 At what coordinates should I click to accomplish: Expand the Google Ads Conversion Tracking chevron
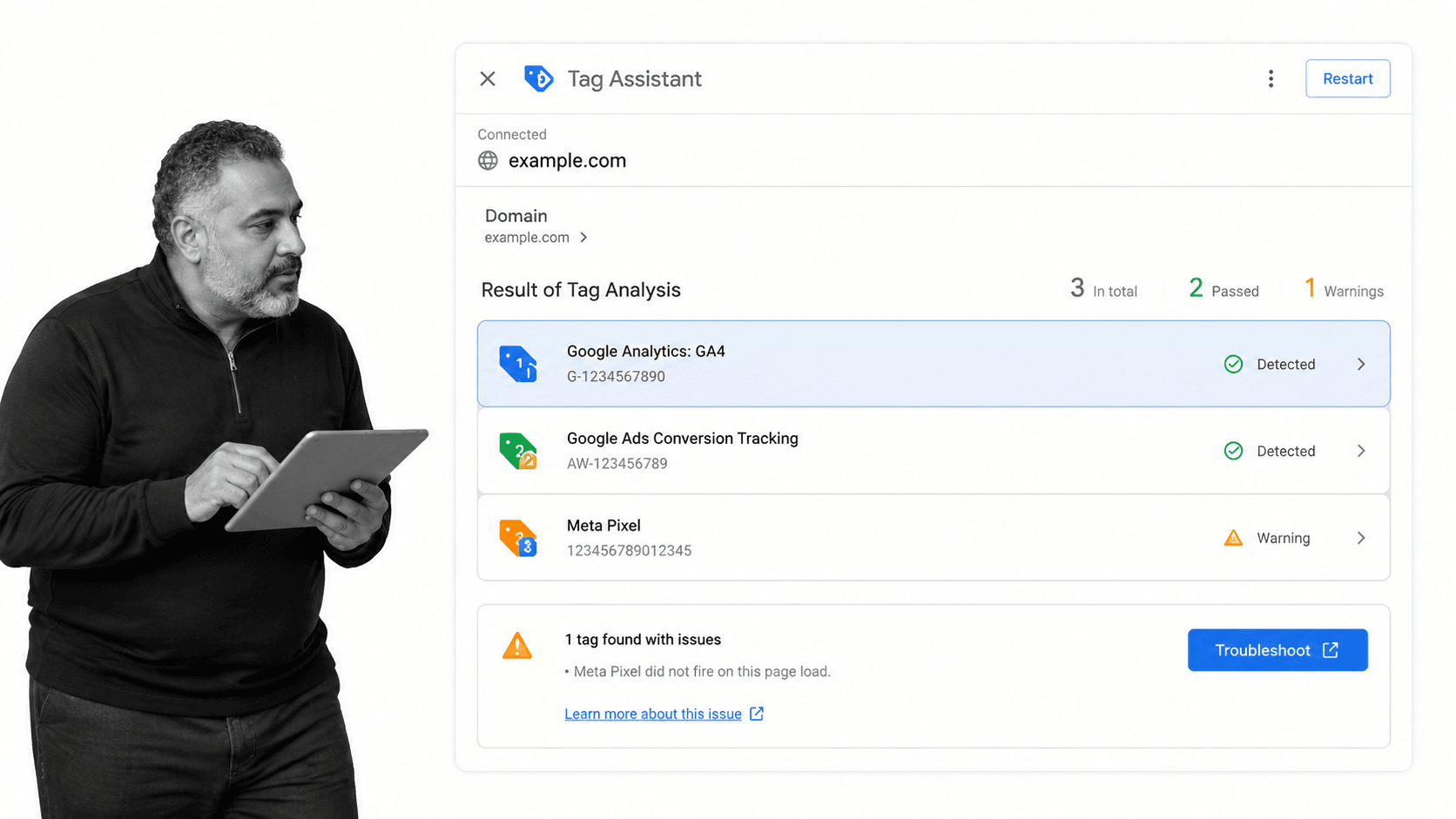(1361, 451)
